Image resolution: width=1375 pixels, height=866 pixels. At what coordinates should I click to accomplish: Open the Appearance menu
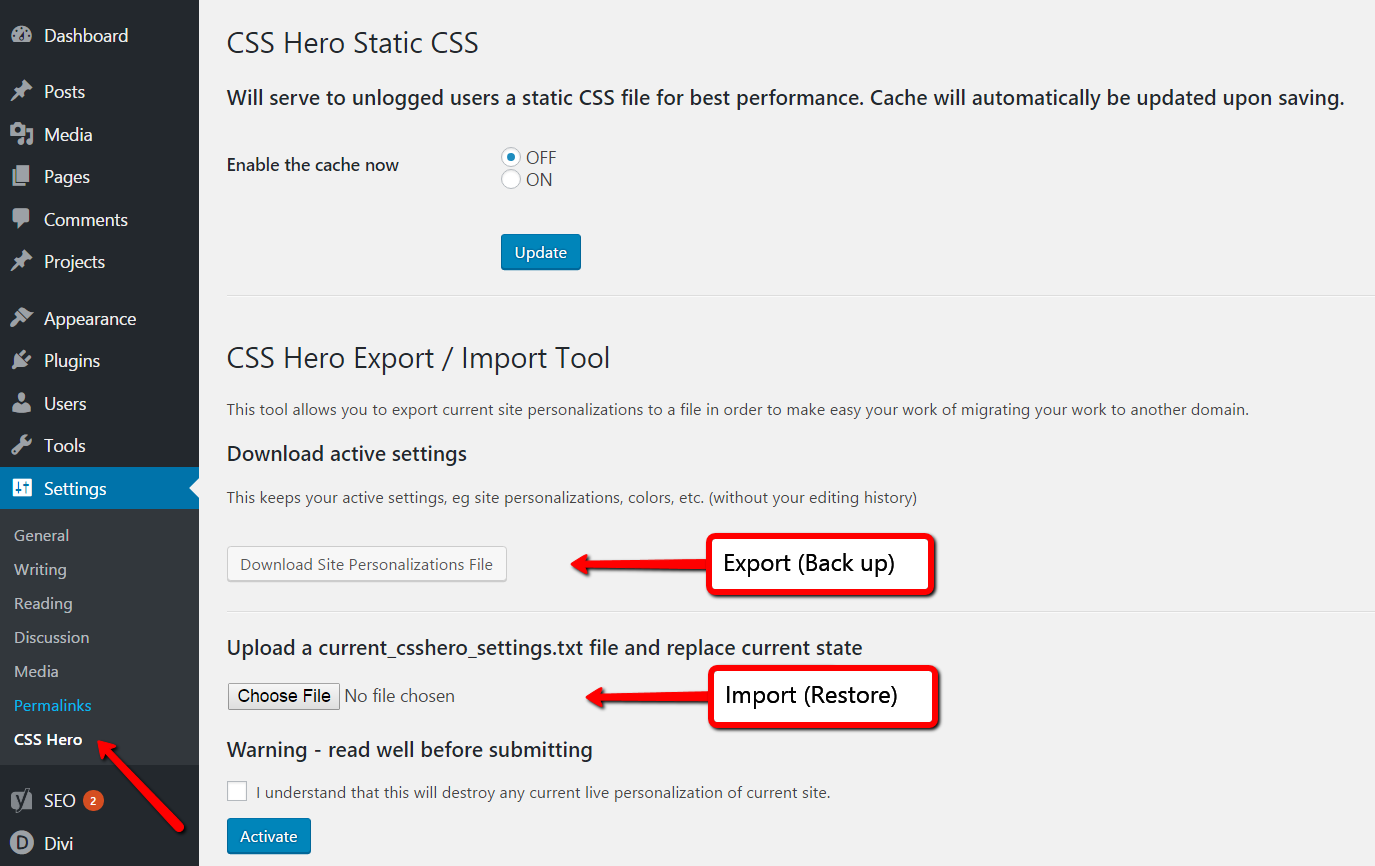tap(90, 318)
